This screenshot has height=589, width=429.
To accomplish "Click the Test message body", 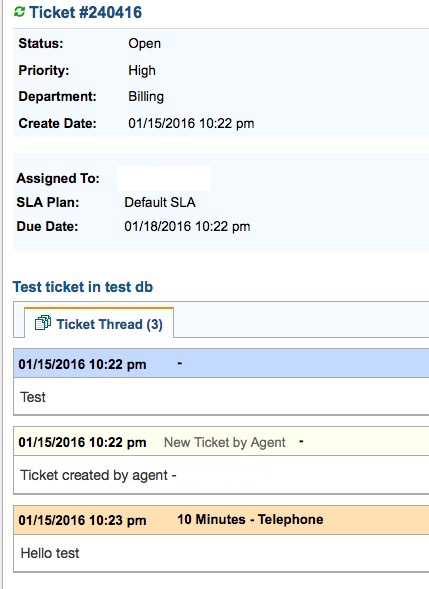I will tap(33, 397).
